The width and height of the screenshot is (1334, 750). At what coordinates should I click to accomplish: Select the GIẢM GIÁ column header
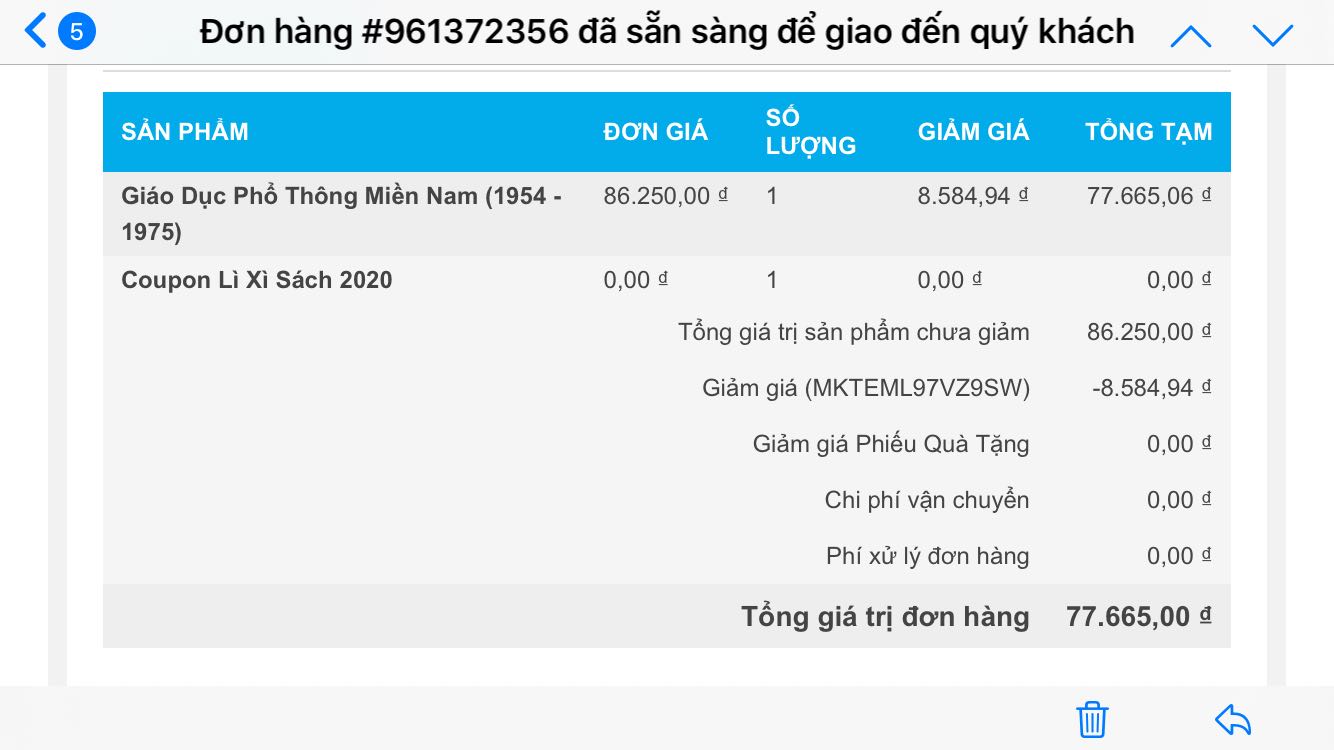973,131
